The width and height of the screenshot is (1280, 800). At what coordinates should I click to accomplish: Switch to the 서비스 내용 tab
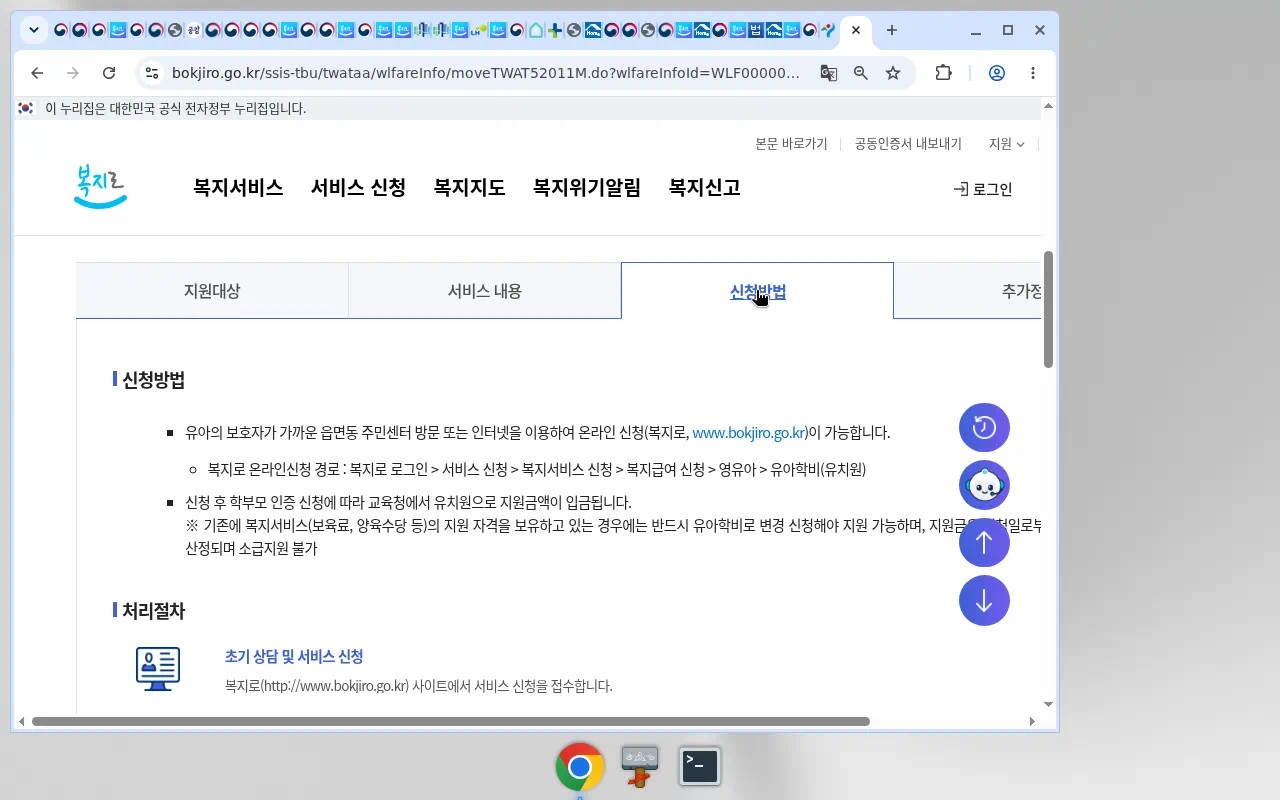click(485, 291)
